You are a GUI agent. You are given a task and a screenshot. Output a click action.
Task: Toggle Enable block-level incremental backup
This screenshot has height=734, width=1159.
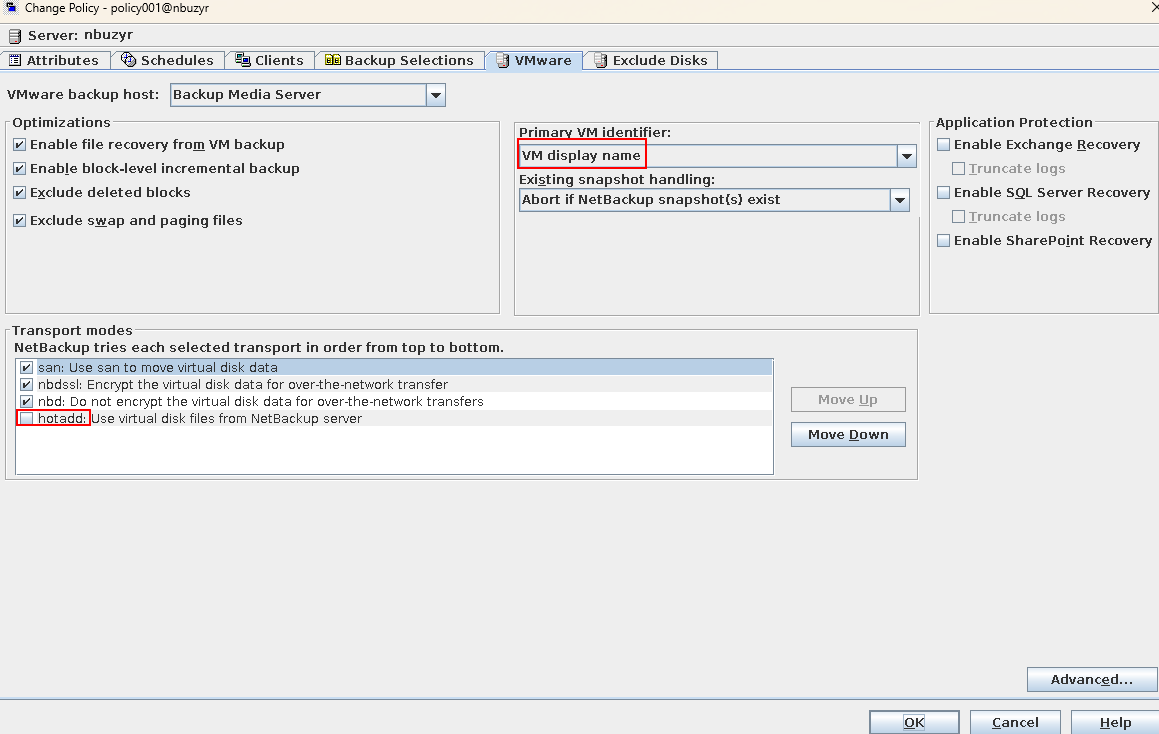[x=20, y=169]
